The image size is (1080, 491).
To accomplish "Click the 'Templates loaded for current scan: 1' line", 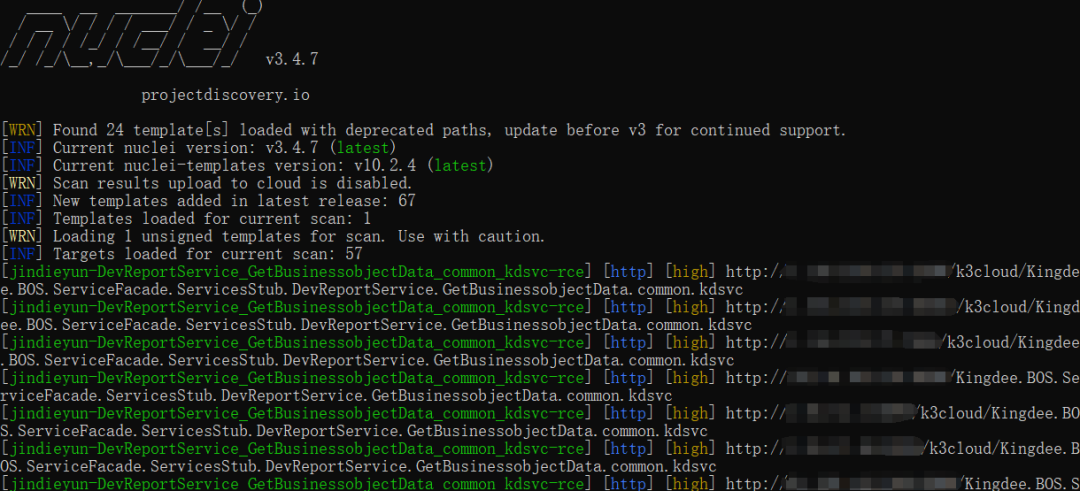I will coord(214,219).
